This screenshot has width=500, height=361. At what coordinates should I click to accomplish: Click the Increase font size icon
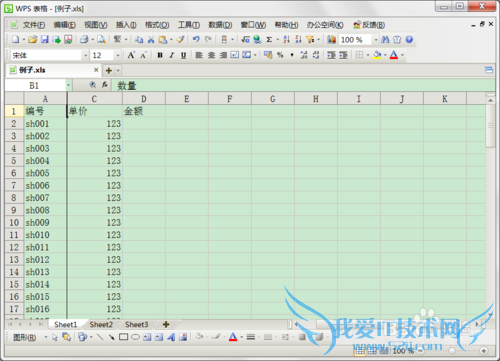tap(131, 55)
